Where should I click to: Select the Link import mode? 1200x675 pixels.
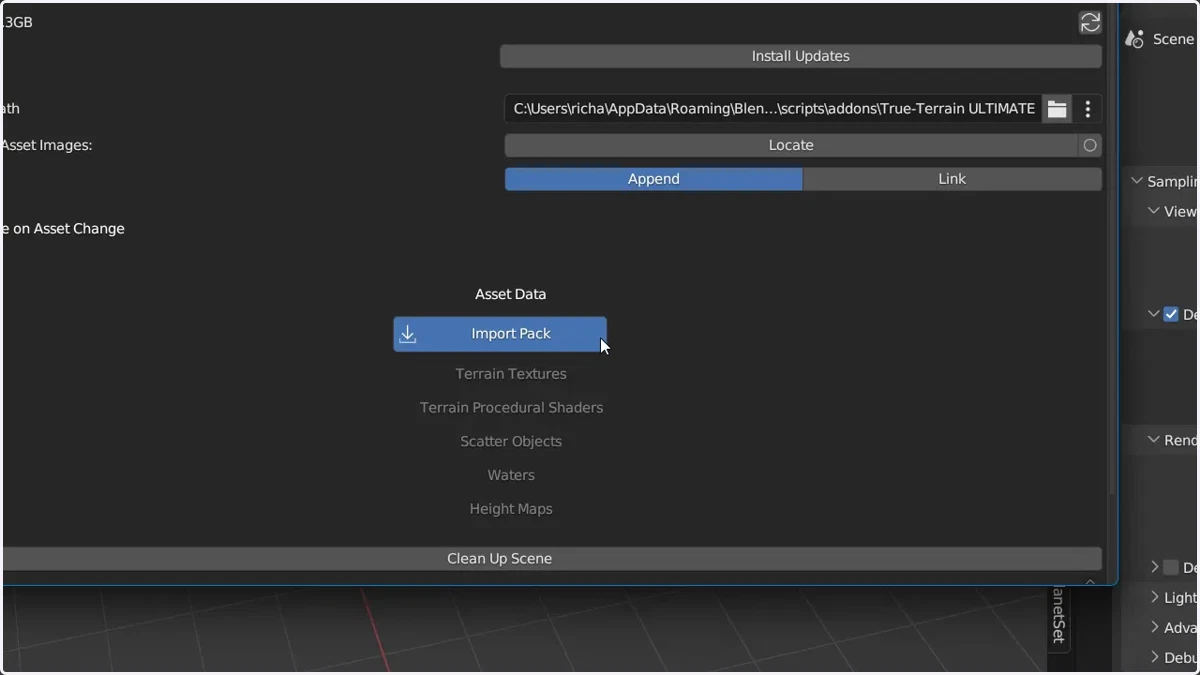[952, 179]
